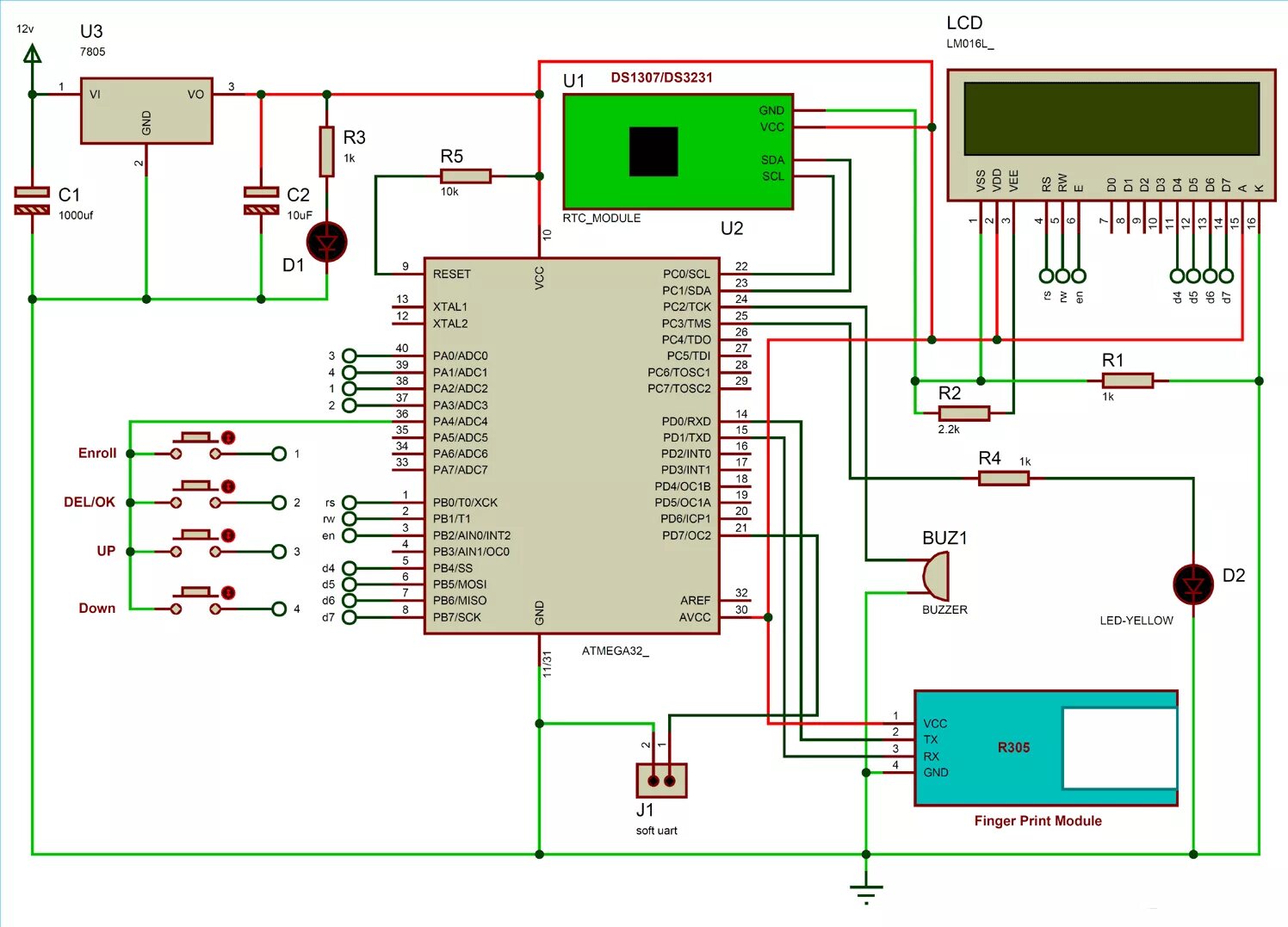Click the XTAL1 pin label

pos(450,306)
